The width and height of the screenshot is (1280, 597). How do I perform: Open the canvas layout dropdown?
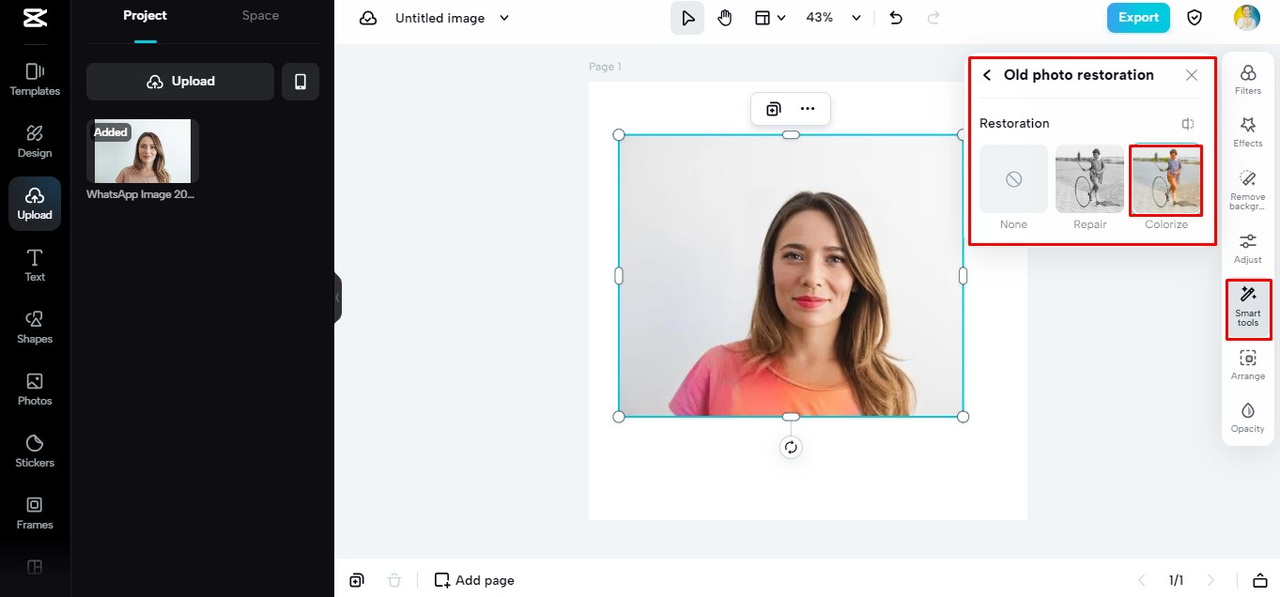770,18
